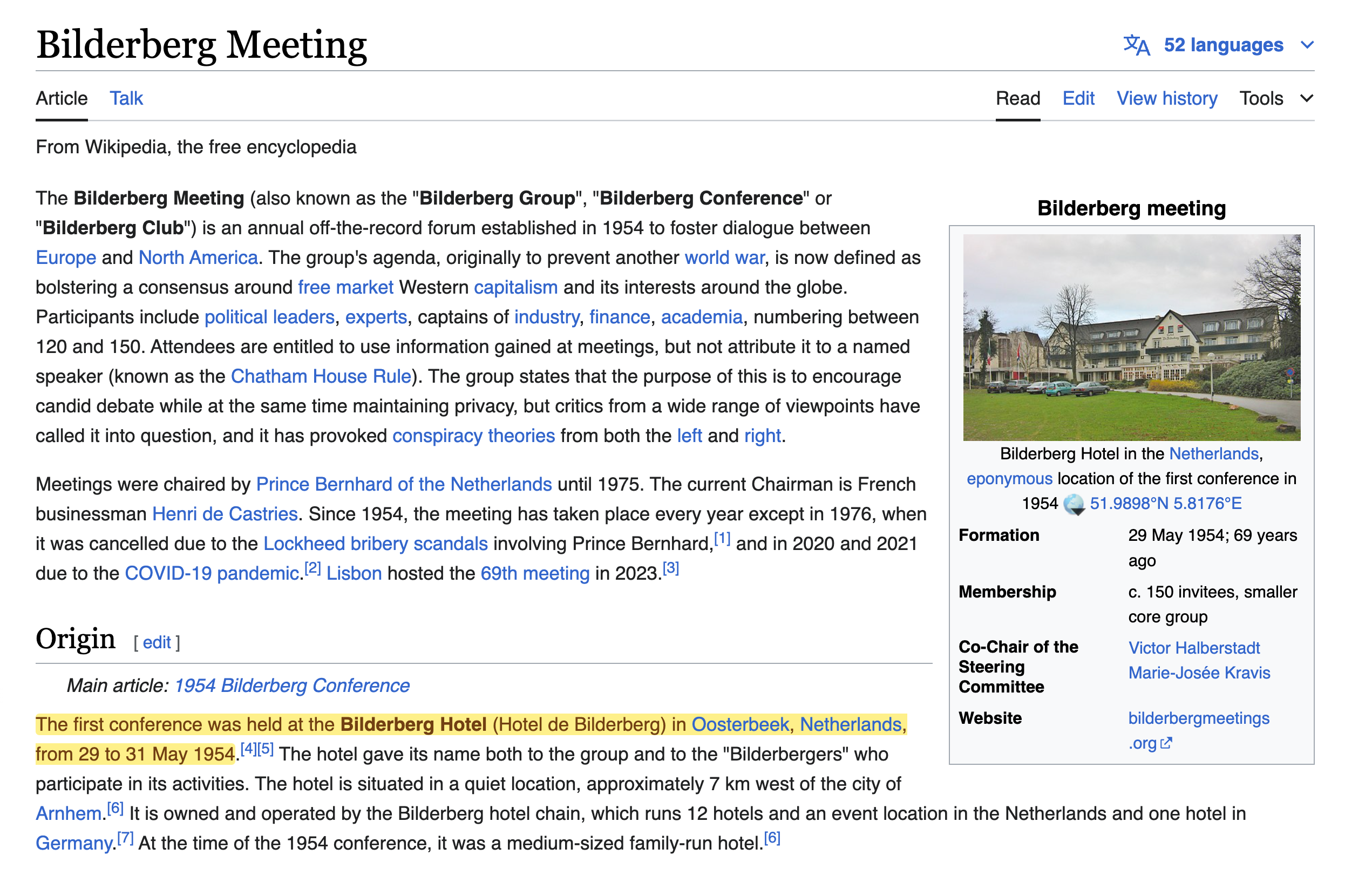Expand the 52 languages dropdown chevron
Image resolution: width=1372 pixels, height=869 pixels.
tap(1307, 45)
